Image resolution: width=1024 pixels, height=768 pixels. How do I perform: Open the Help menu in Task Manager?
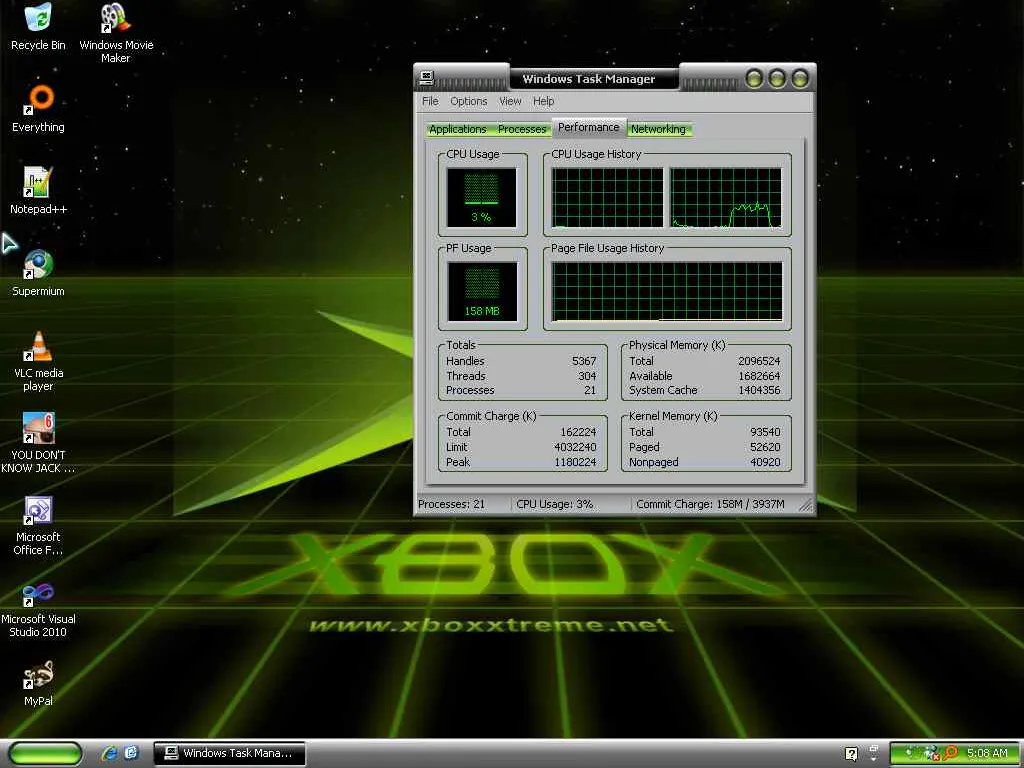pos(543,101)
